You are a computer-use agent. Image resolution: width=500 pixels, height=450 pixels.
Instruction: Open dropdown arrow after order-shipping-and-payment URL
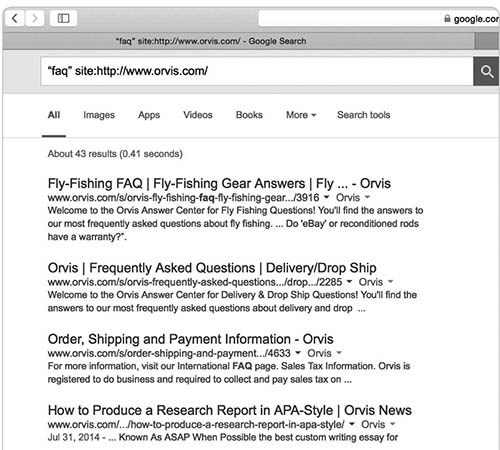coord(298,353)
